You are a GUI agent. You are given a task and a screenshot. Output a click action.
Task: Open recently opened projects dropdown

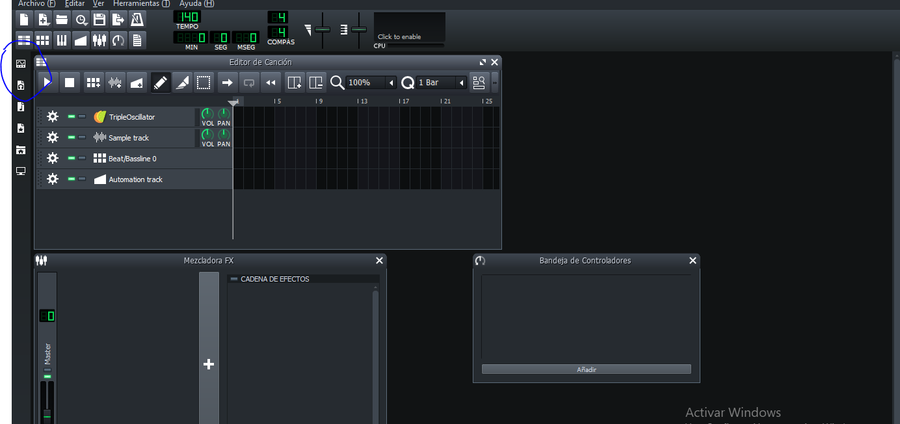[x=81, y=20]
